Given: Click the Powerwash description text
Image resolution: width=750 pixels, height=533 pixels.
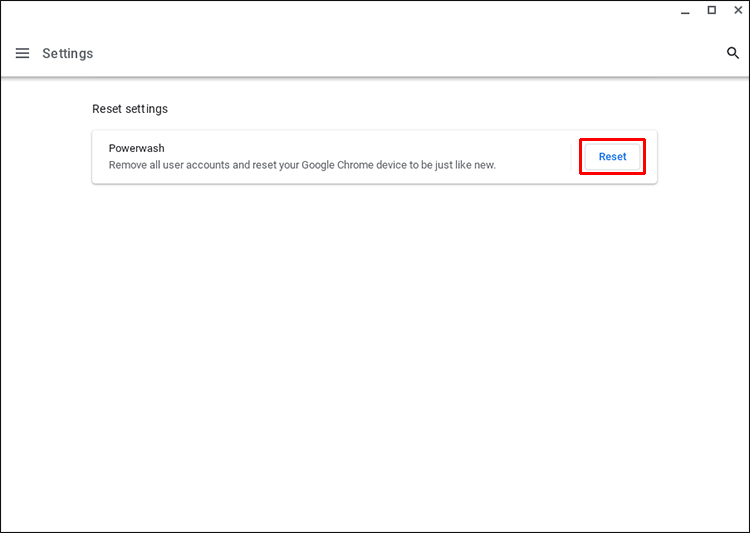Looking at the screenshot, I should click(x=302, y=165).
